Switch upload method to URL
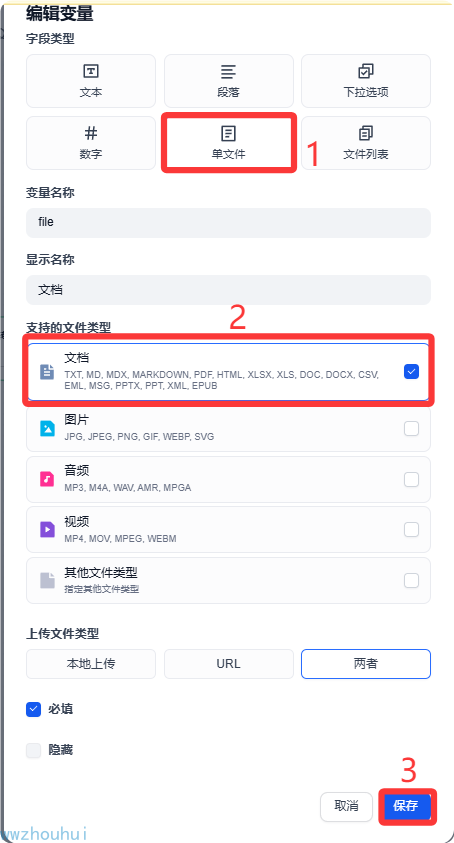This screenshot has width=454, height=843. [x=229, y=664]
